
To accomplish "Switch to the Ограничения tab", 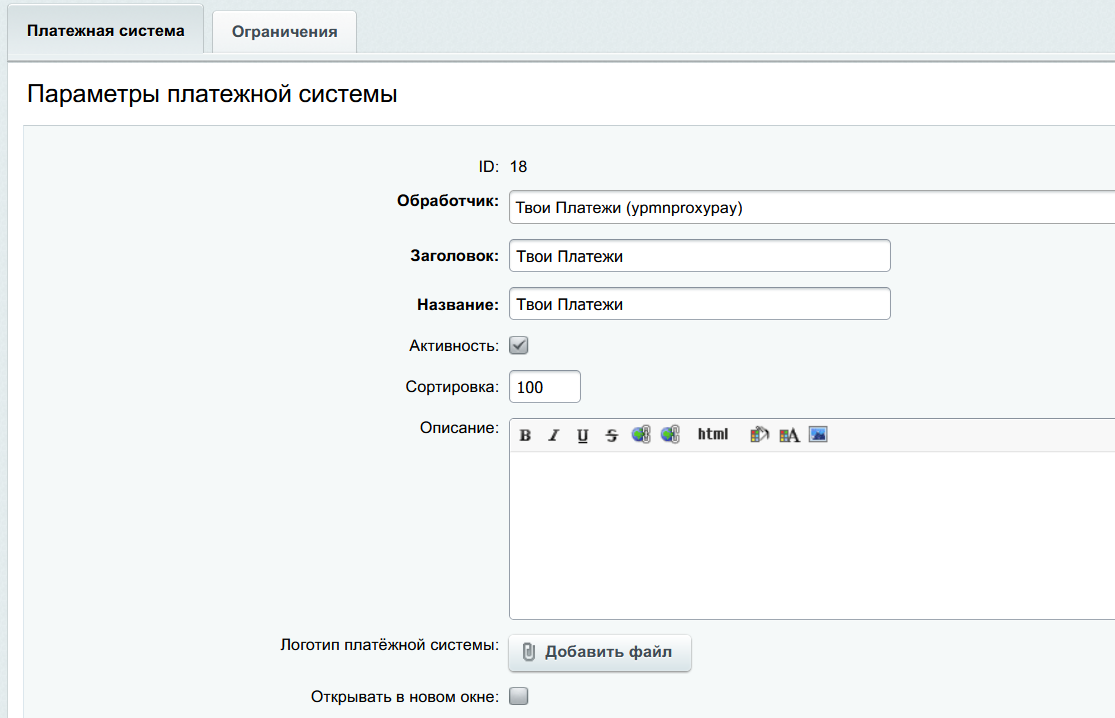I will pyautogui.click(x=284, y=31).
